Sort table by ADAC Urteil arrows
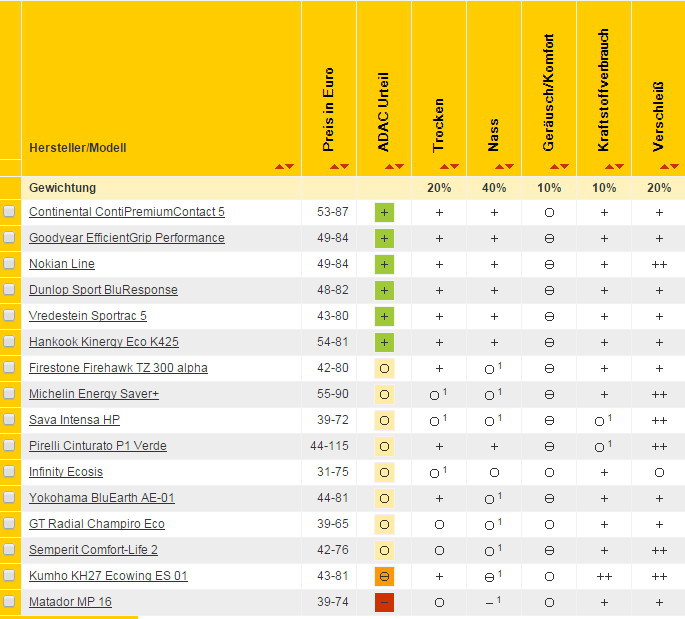The width and height of the screenshot is (685, 619). click(395, 167)
